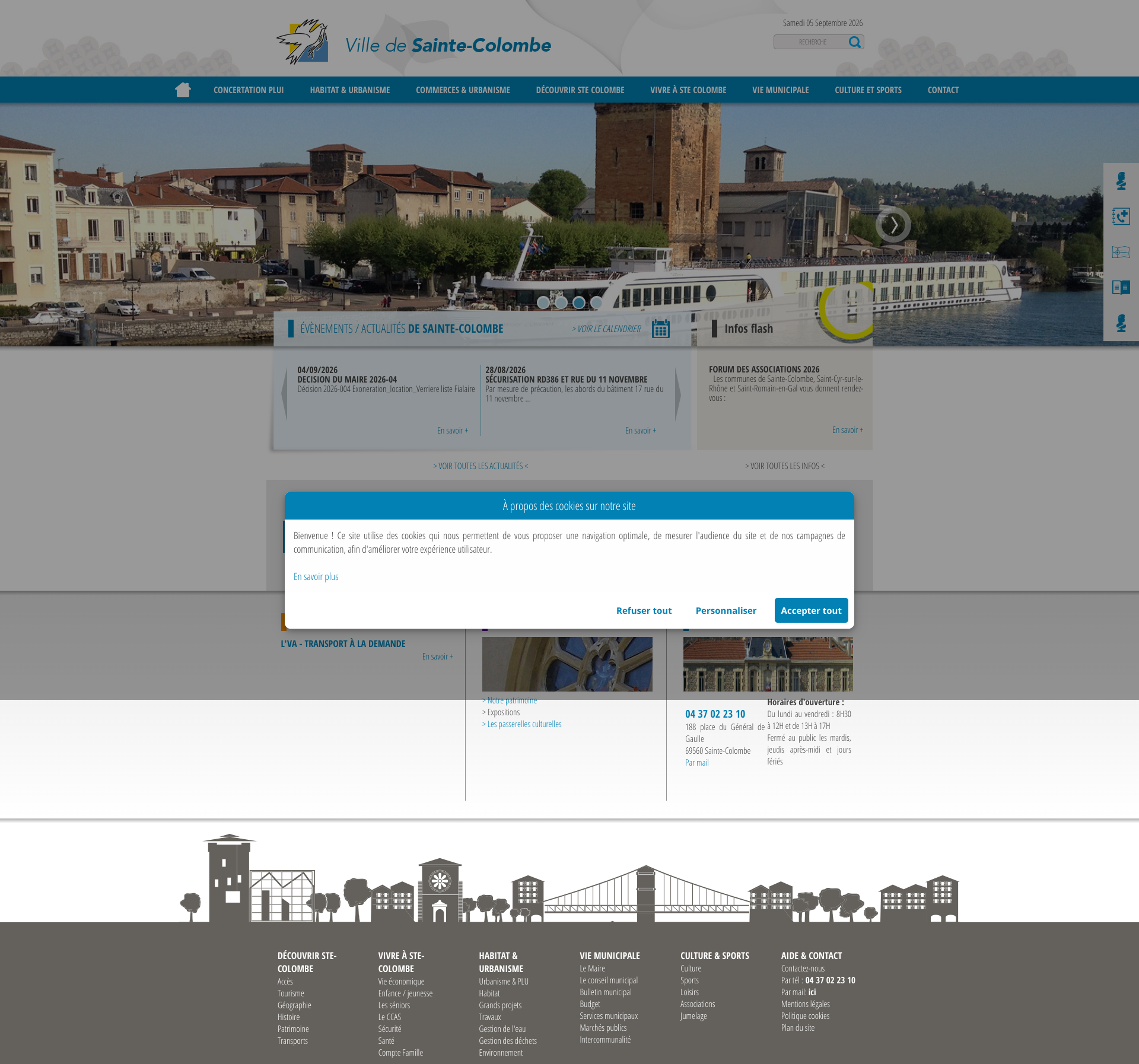Viewport: 1139px width, 1064px height.
Task: Open En savoir + for Forum des Associations 2026
Action: click(848, 430)
